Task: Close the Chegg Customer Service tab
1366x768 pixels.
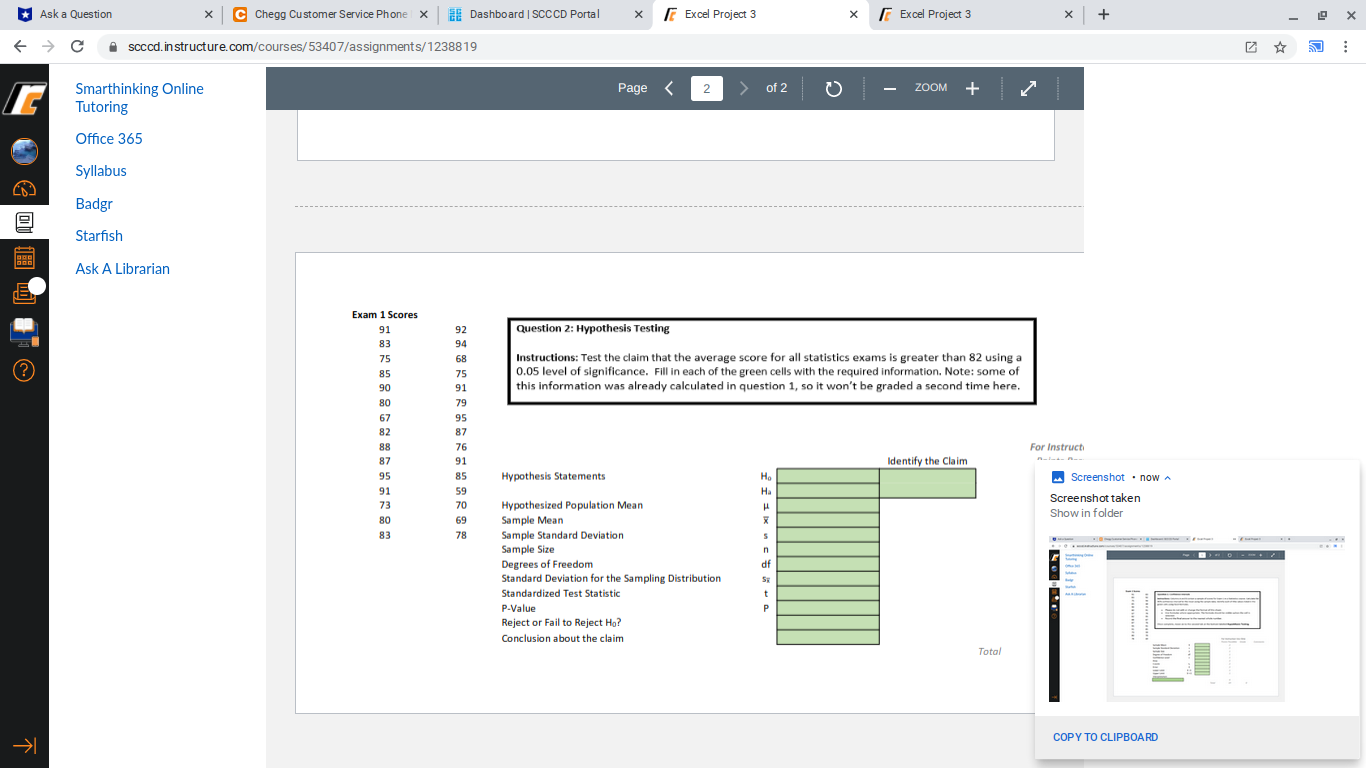Action: coord(423,15)
